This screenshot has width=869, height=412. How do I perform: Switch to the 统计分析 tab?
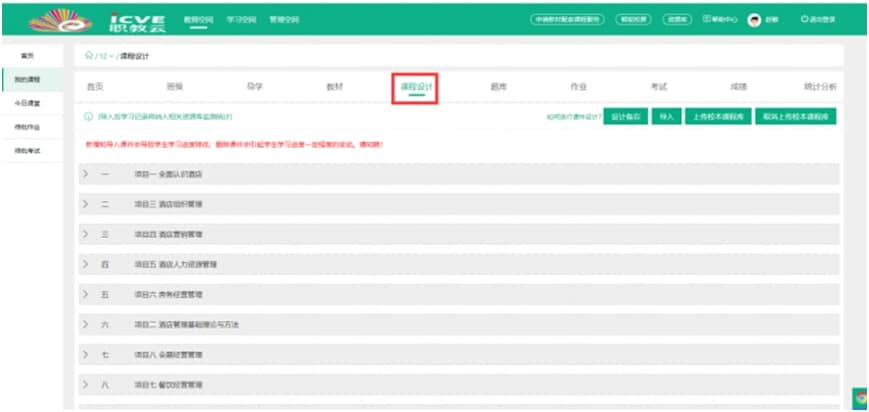(821, 87)
